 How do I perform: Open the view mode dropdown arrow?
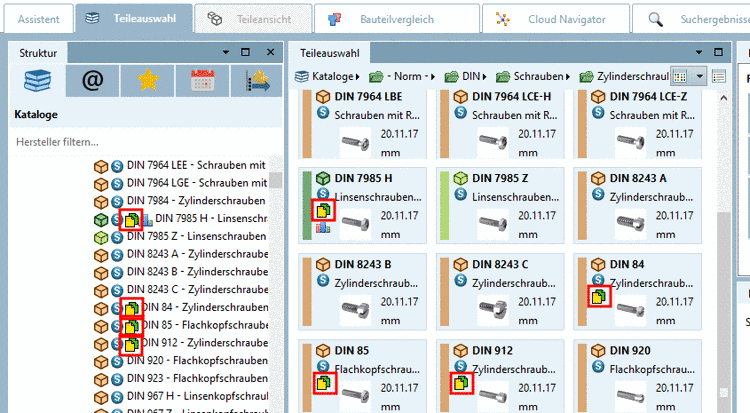pyautogui.click(x=699, y=77)
